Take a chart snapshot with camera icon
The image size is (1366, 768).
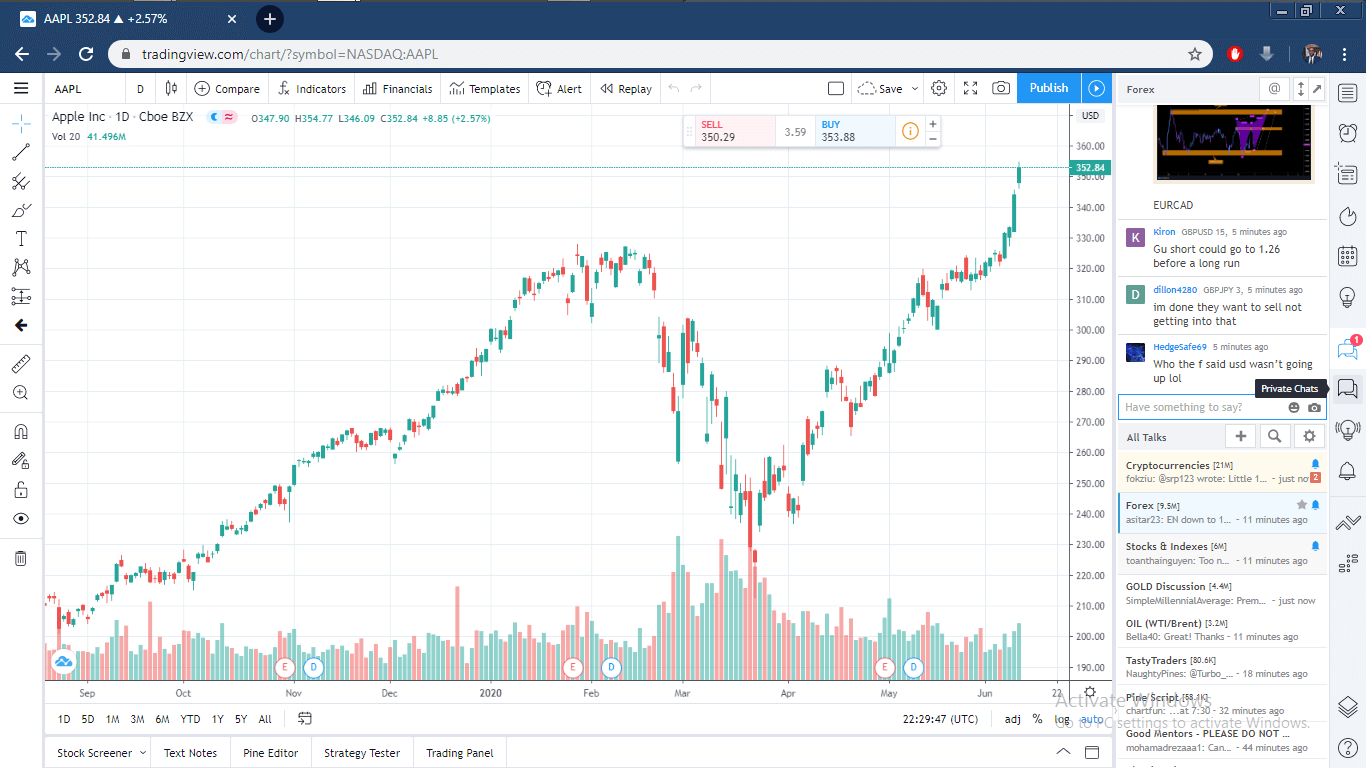click(x=1001, y=88)
